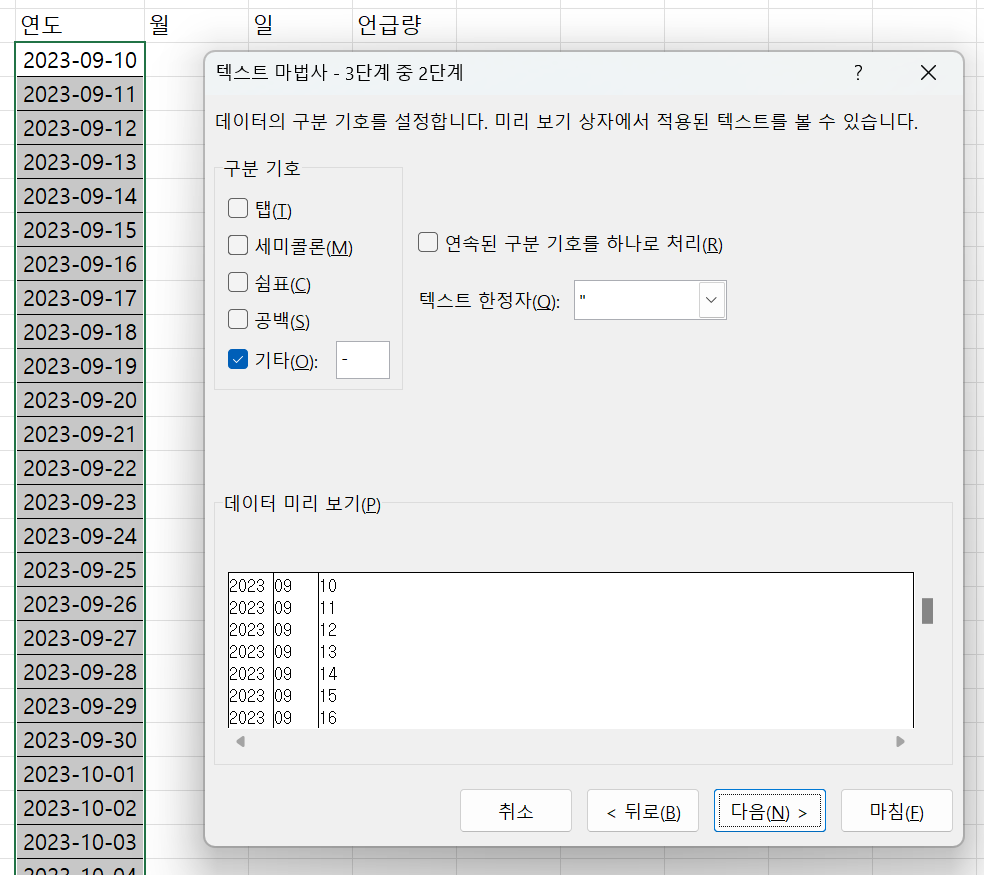
Task: Select cell 2023-09-27
Action: [x=80, y=638]
